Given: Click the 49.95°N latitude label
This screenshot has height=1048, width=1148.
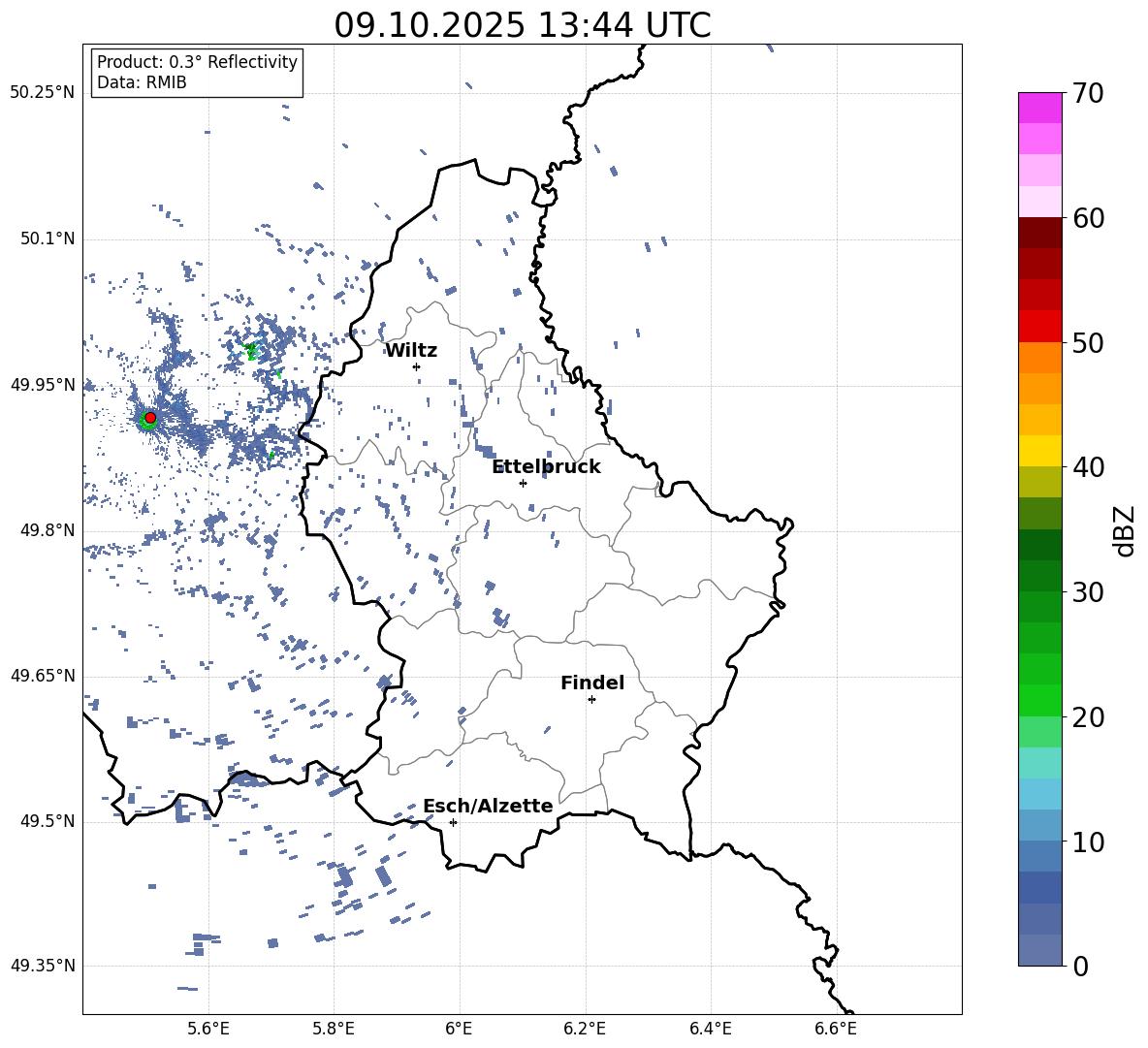Looking at the screenshot, I should (x=43, y=385).
